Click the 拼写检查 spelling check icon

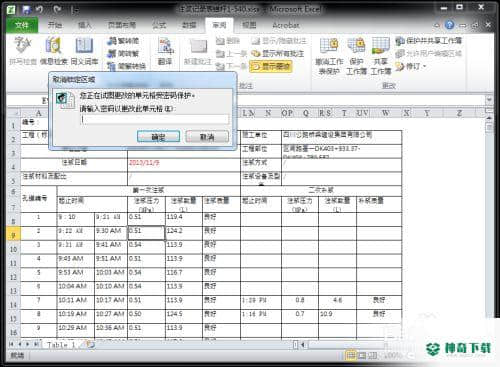click(x=23, y=51)
